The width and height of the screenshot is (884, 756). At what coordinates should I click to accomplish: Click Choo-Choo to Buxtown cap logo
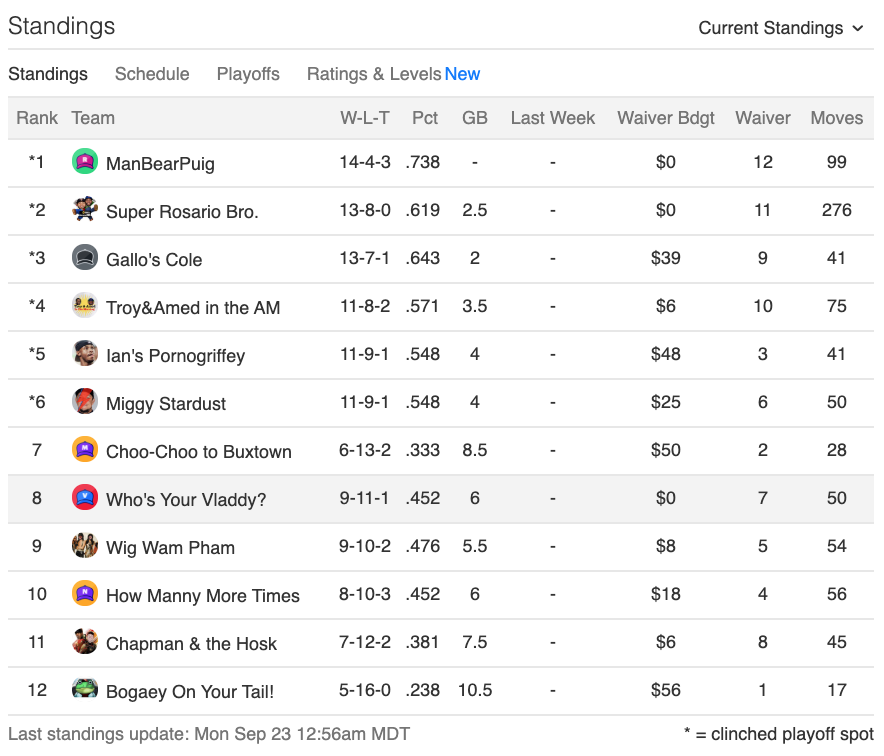click(x=85, y=449)
